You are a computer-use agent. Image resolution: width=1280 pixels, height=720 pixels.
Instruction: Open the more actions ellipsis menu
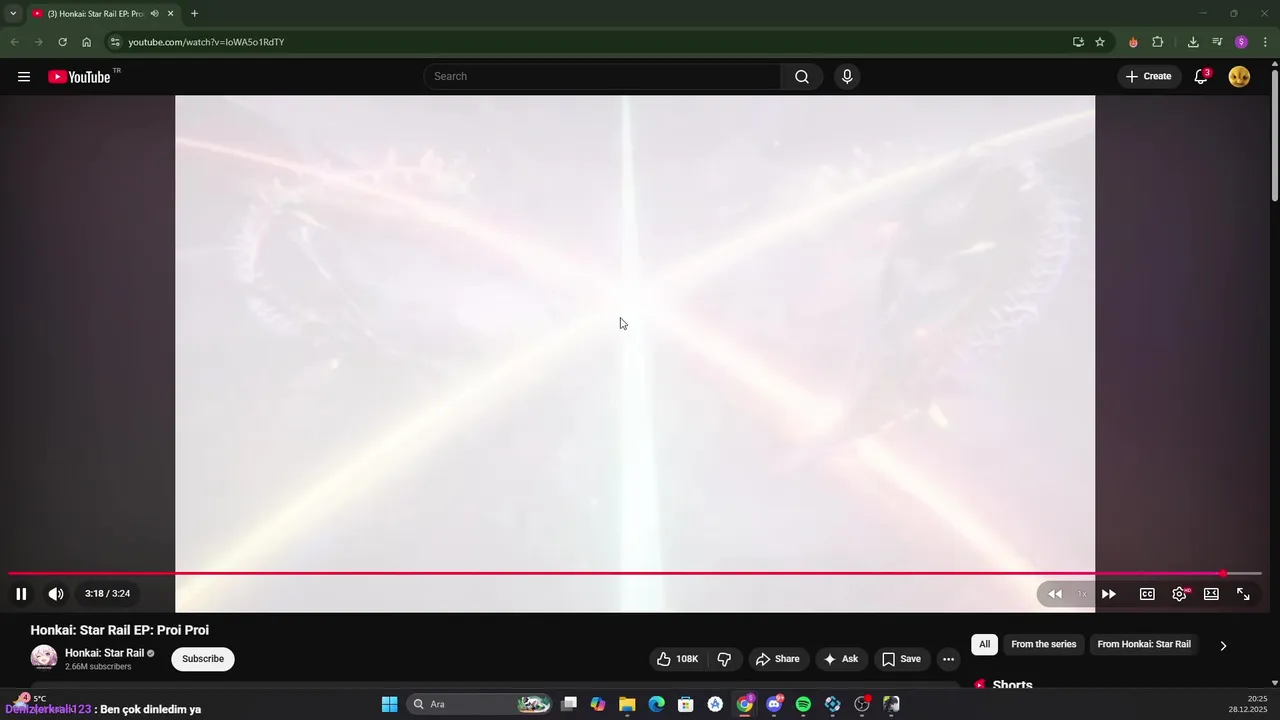[948, 659]
